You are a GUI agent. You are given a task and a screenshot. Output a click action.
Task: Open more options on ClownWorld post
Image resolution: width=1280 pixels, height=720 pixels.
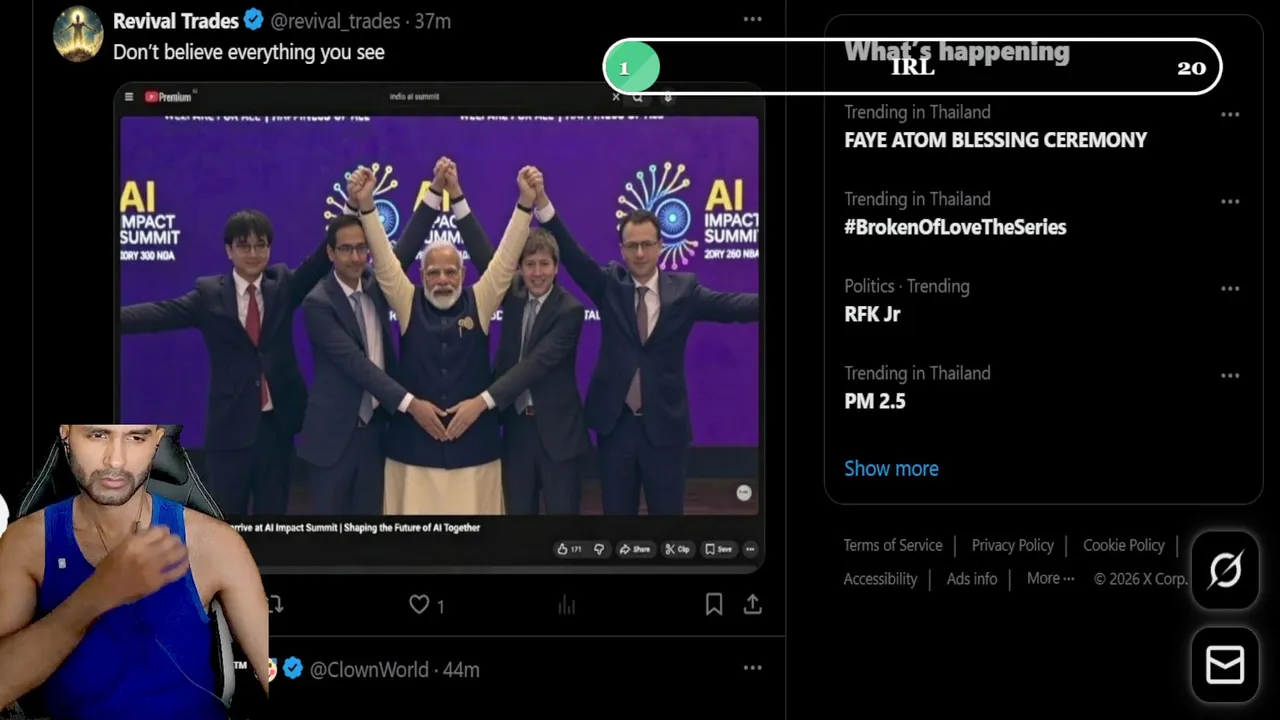[x=752, y=667]
